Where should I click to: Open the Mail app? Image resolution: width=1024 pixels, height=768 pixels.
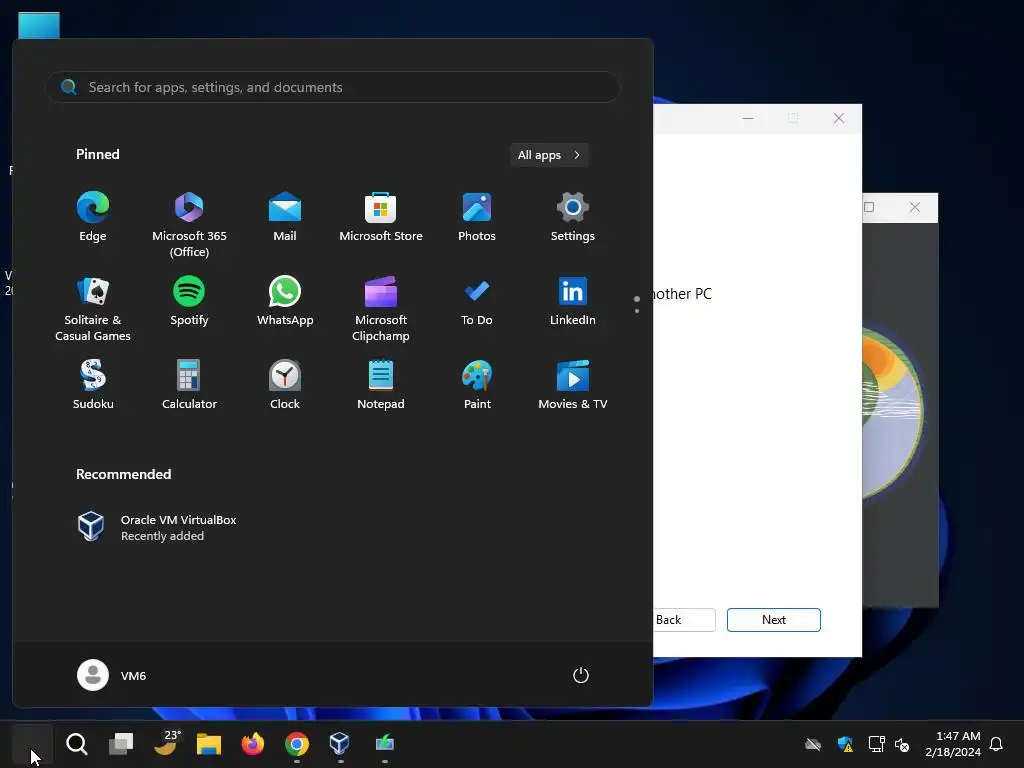pyautogui.click(x=285, y=217)
